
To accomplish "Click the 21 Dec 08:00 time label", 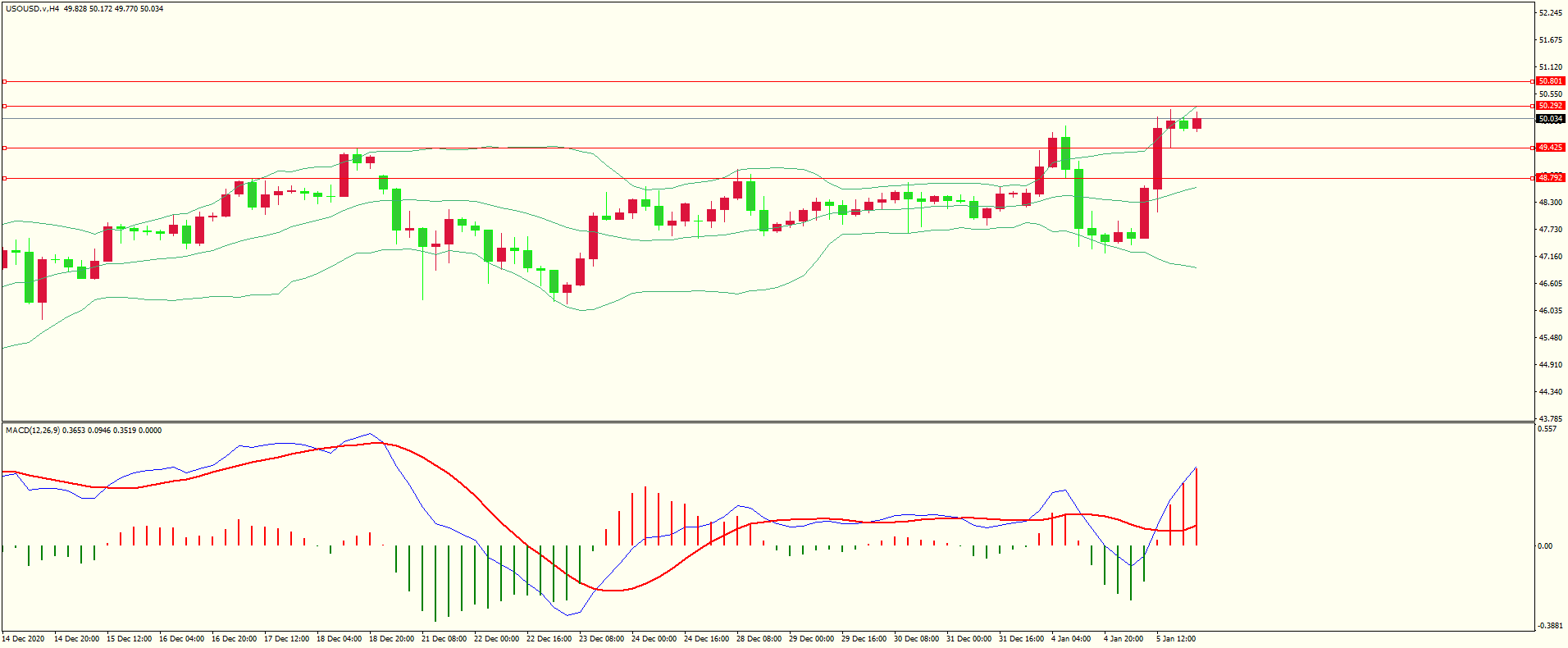I will [x=444, y=639].
